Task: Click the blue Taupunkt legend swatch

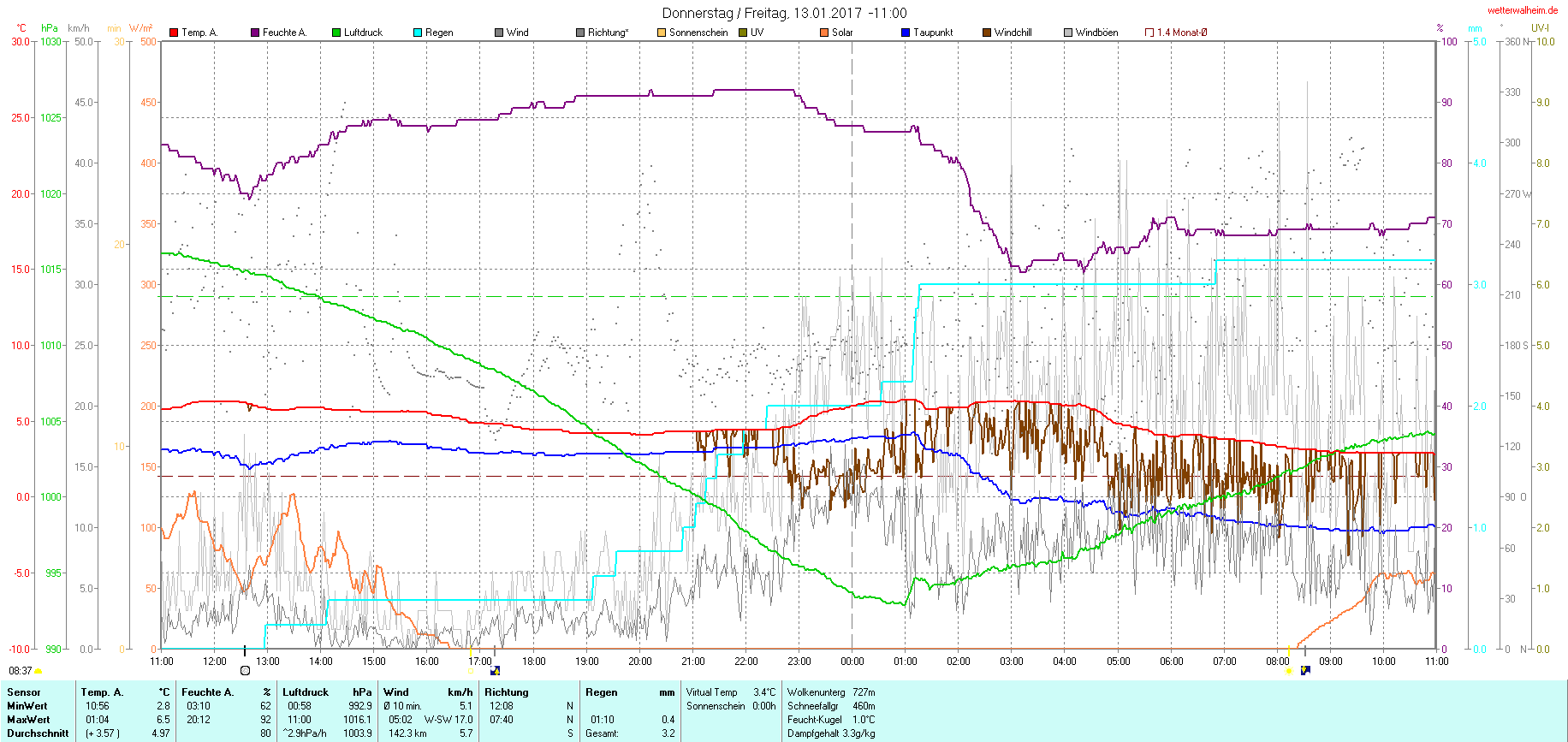Action: (906, 33)
